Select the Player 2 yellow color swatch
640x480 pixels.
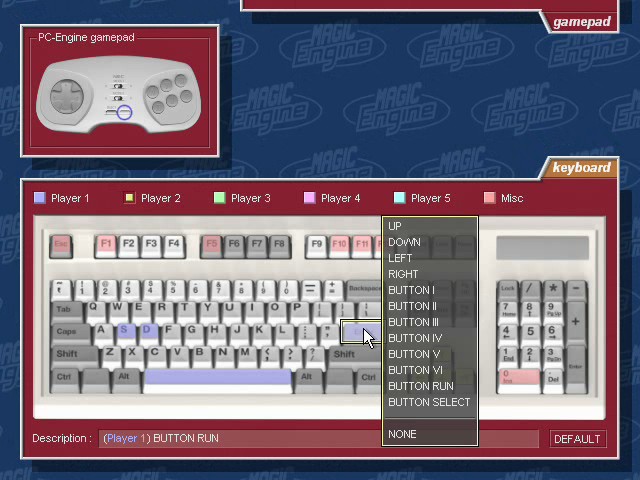tap(129, 198)
